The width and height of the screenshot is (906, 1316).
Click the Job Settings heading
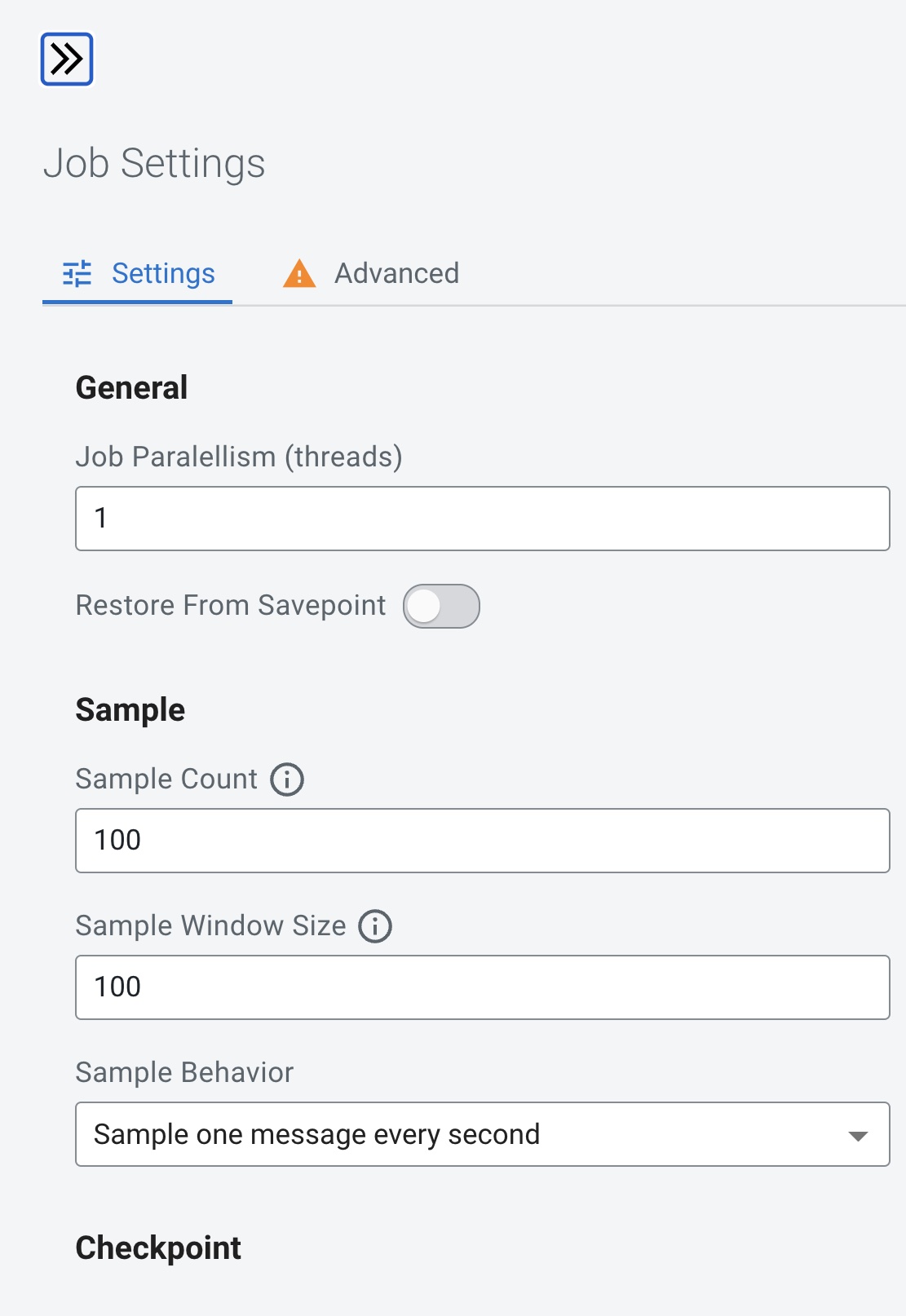pos(154,163)
